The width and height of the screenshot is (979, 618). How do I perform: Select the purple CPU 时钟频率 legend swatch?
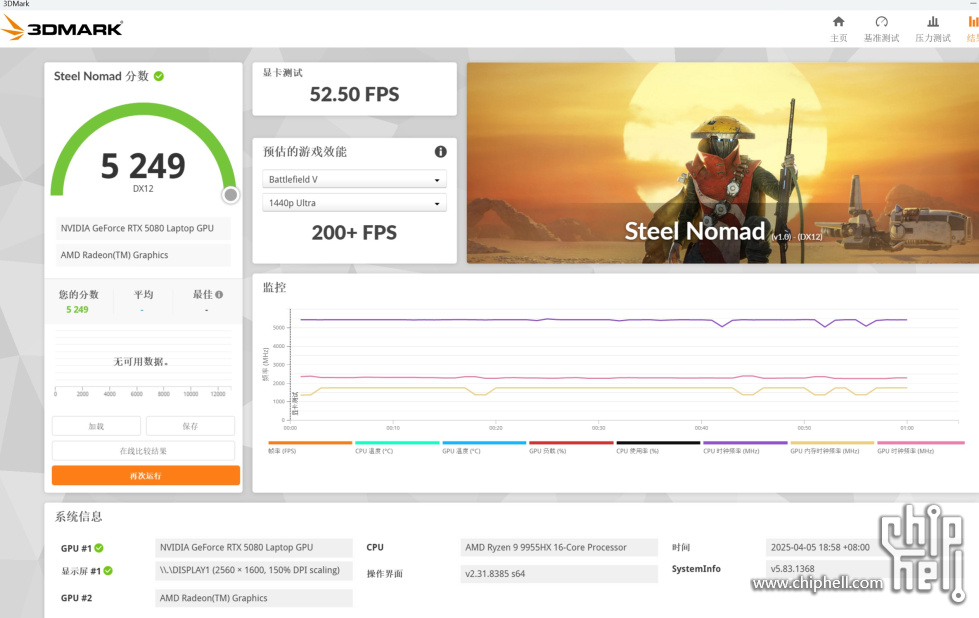pos(745,443)
